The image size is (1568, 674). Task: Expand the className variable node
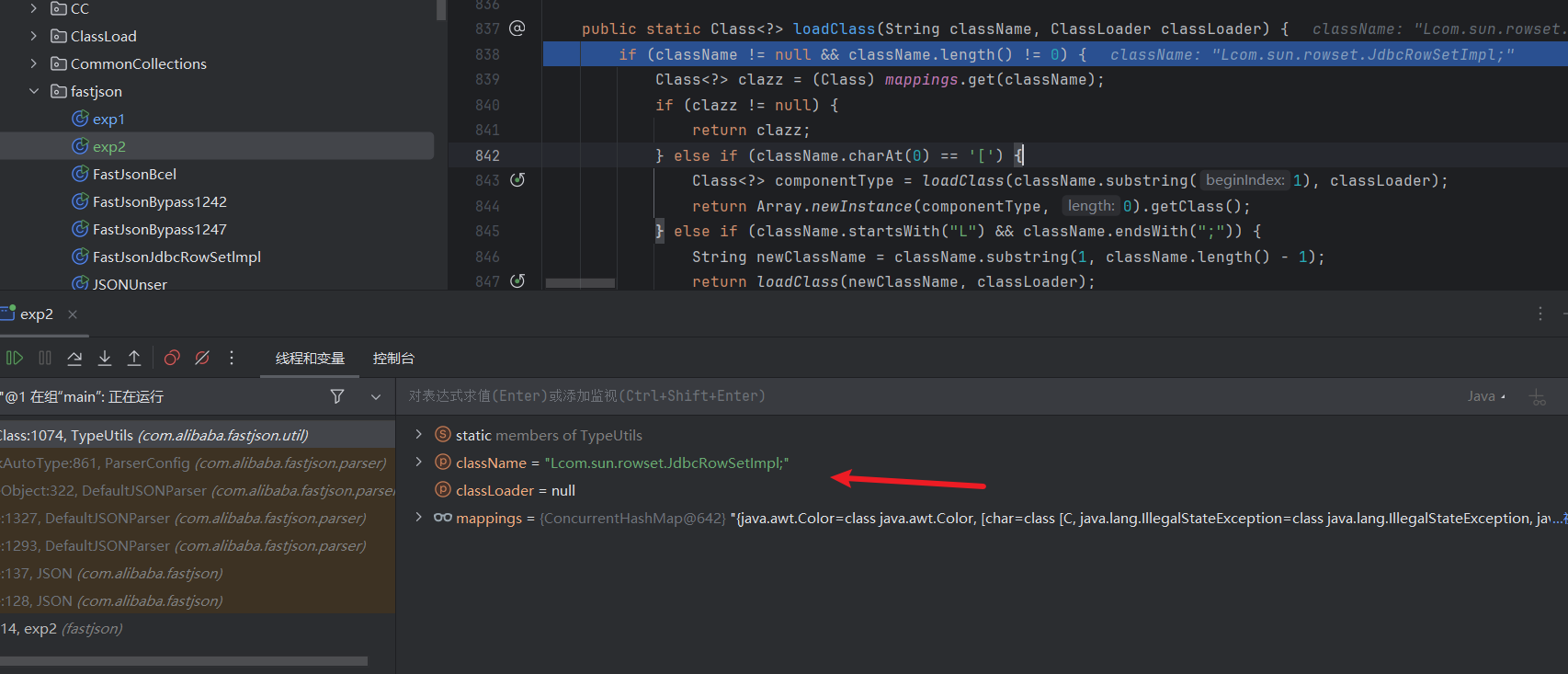point(419,462)
